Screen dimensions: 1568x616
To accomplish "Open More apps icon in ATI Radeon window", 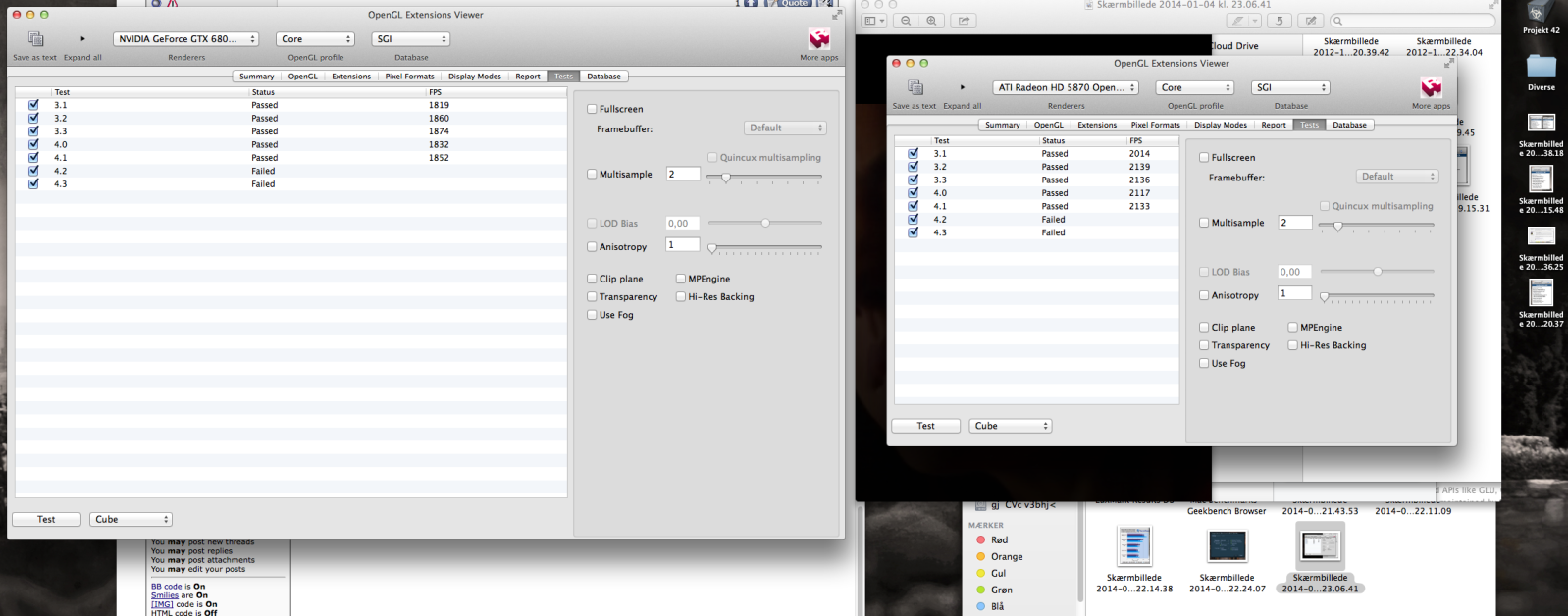I will (1432, 87).
